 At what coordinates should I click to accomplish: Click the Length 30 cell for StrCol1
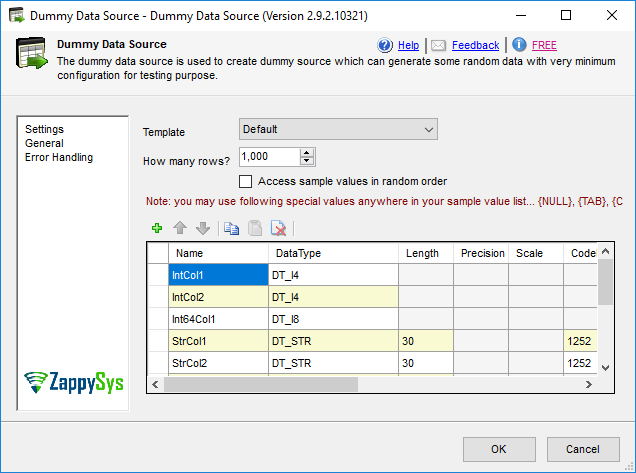425,341
